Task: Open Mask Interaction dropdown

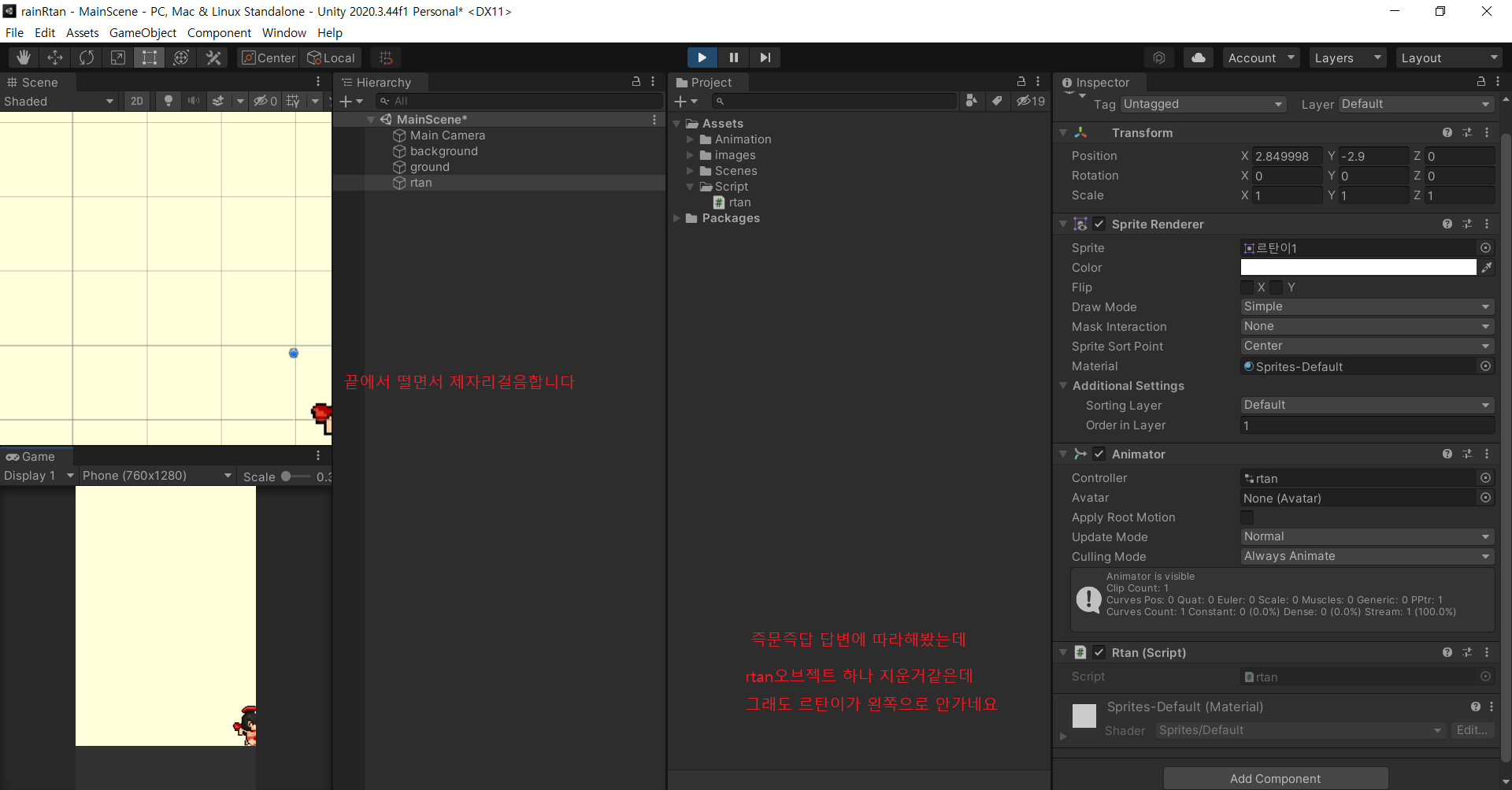Action: [1367, 326]
